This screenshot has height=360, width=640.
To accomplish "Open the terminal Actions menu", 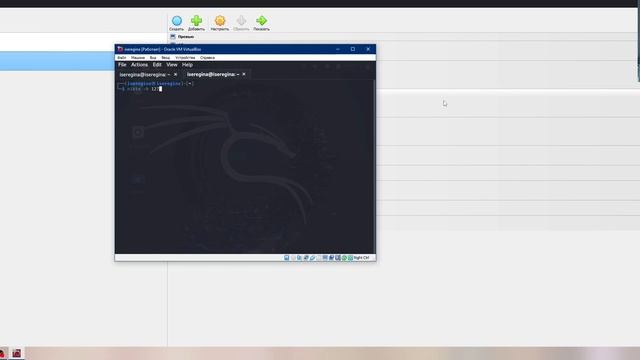I will (x=139, y=64).
